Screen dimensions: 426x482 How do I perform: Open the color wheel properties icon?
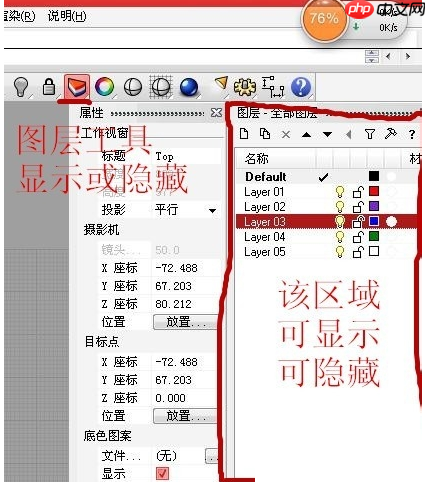[105, 87]
